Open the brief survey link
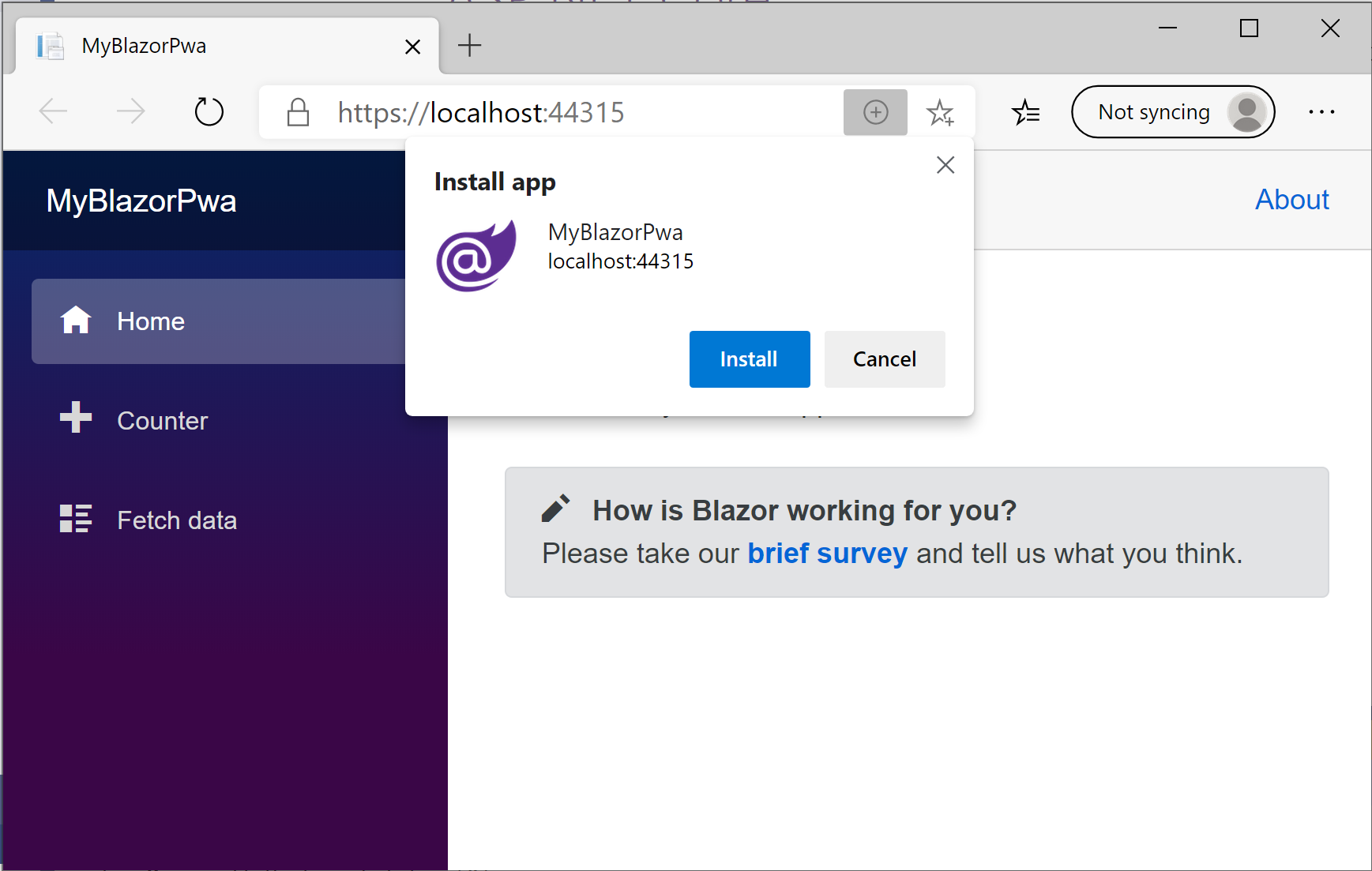The width and height of the screenshot is (1372, 871). point(827,554)
